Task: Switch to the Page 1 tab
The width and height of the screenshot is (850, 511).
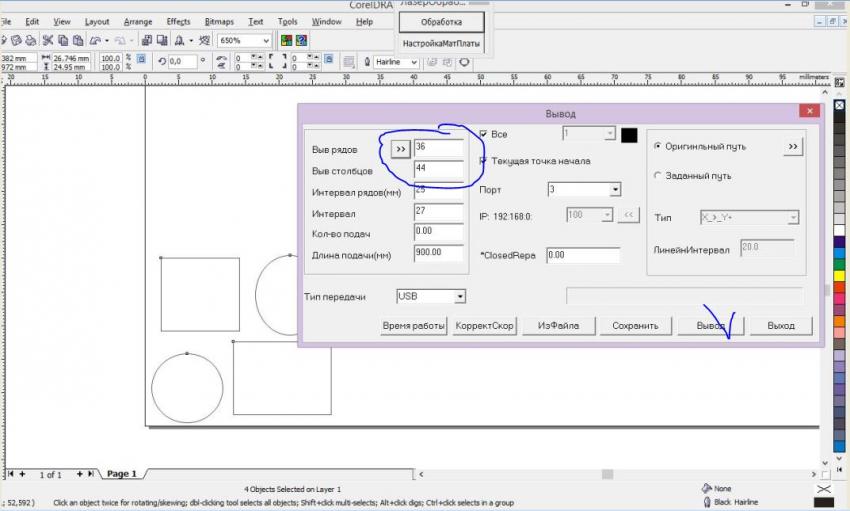Action: [x=121, y=474]
